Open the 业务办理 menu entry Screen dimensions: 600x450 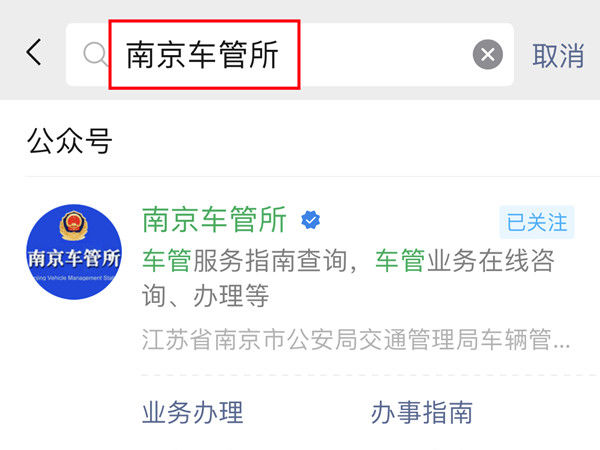(x=192, y=412)
